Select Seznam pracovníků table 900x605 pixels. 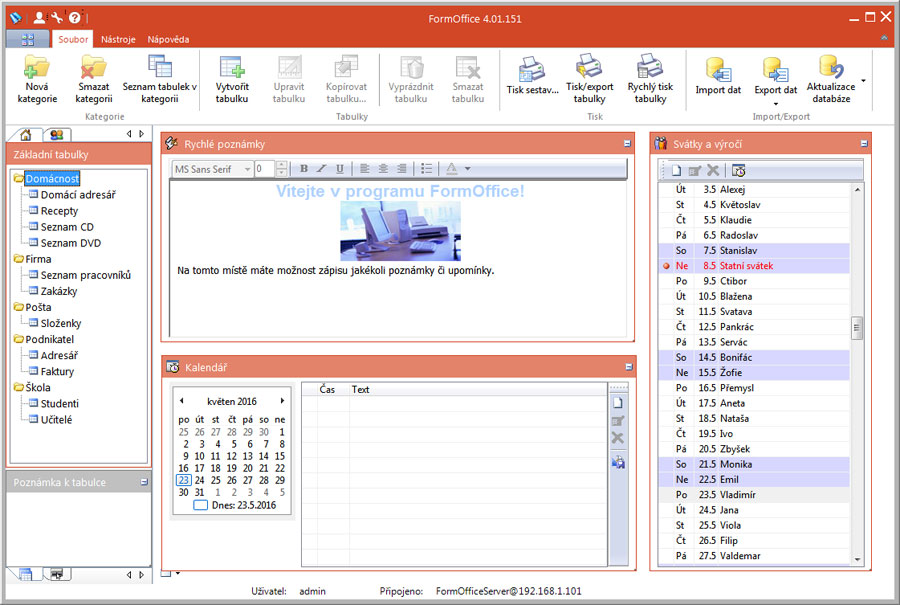(x=86, y=275)
